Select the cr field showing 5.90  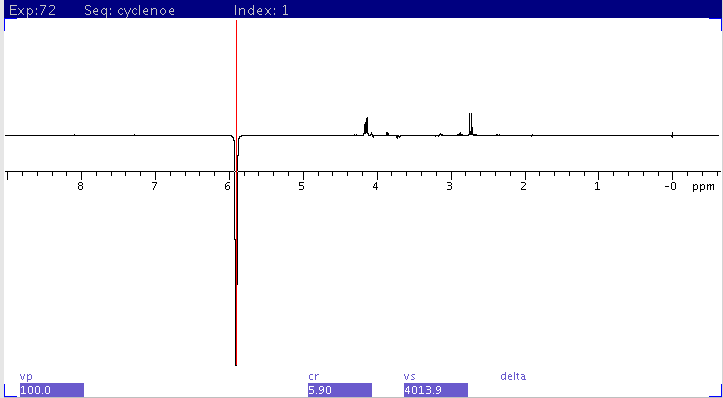pyautogui.click(x=340, y=390)
